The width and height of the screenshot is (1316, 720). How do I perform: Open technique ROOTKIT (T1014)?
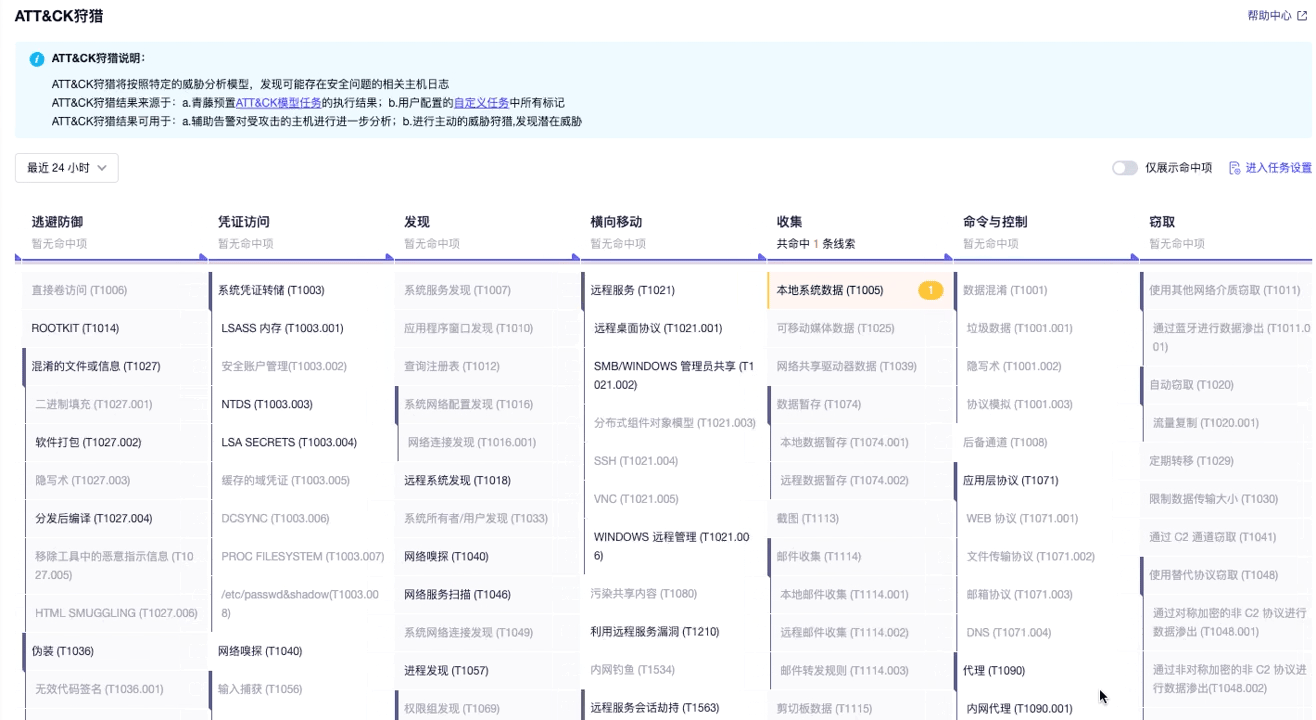75,329
